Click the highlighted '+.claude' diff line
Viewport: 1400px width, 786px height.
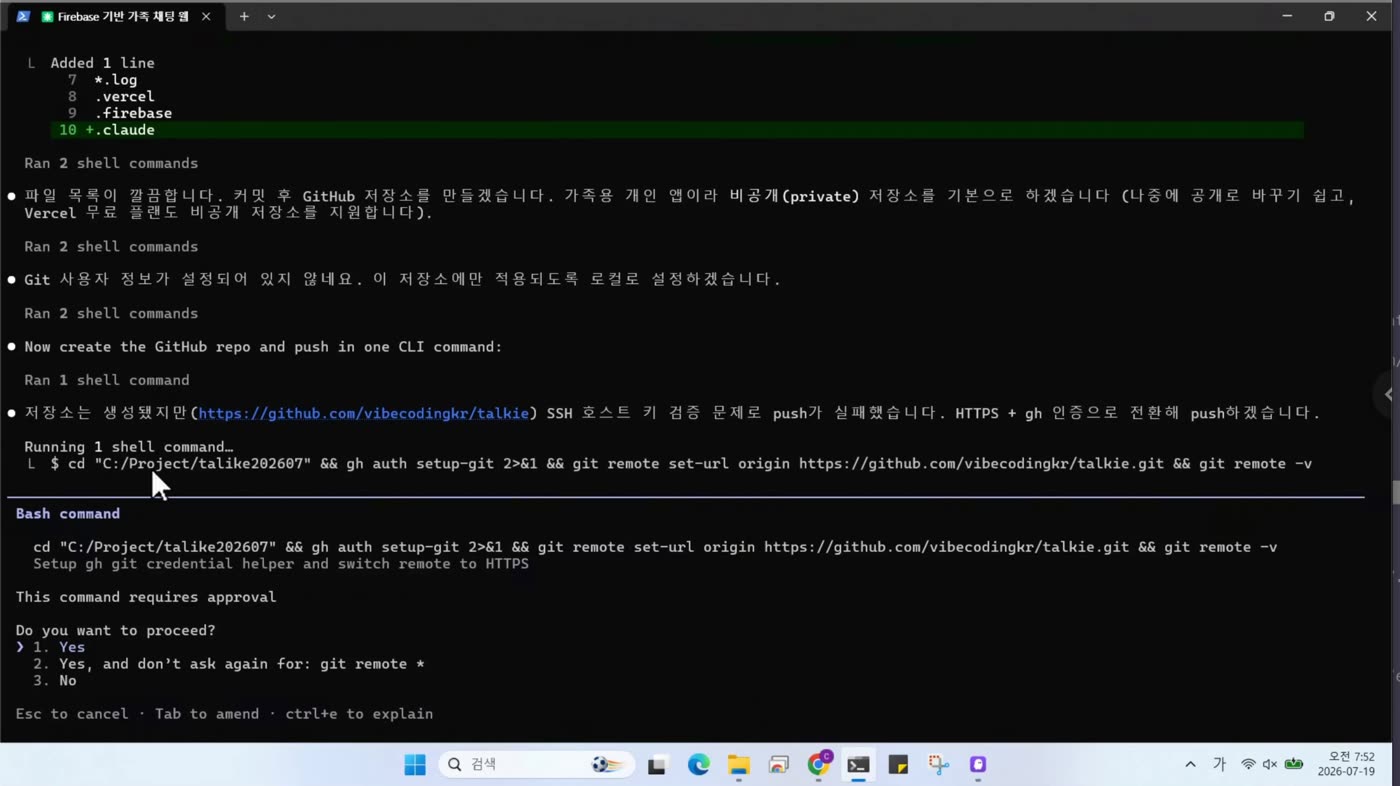pos(677,130)
